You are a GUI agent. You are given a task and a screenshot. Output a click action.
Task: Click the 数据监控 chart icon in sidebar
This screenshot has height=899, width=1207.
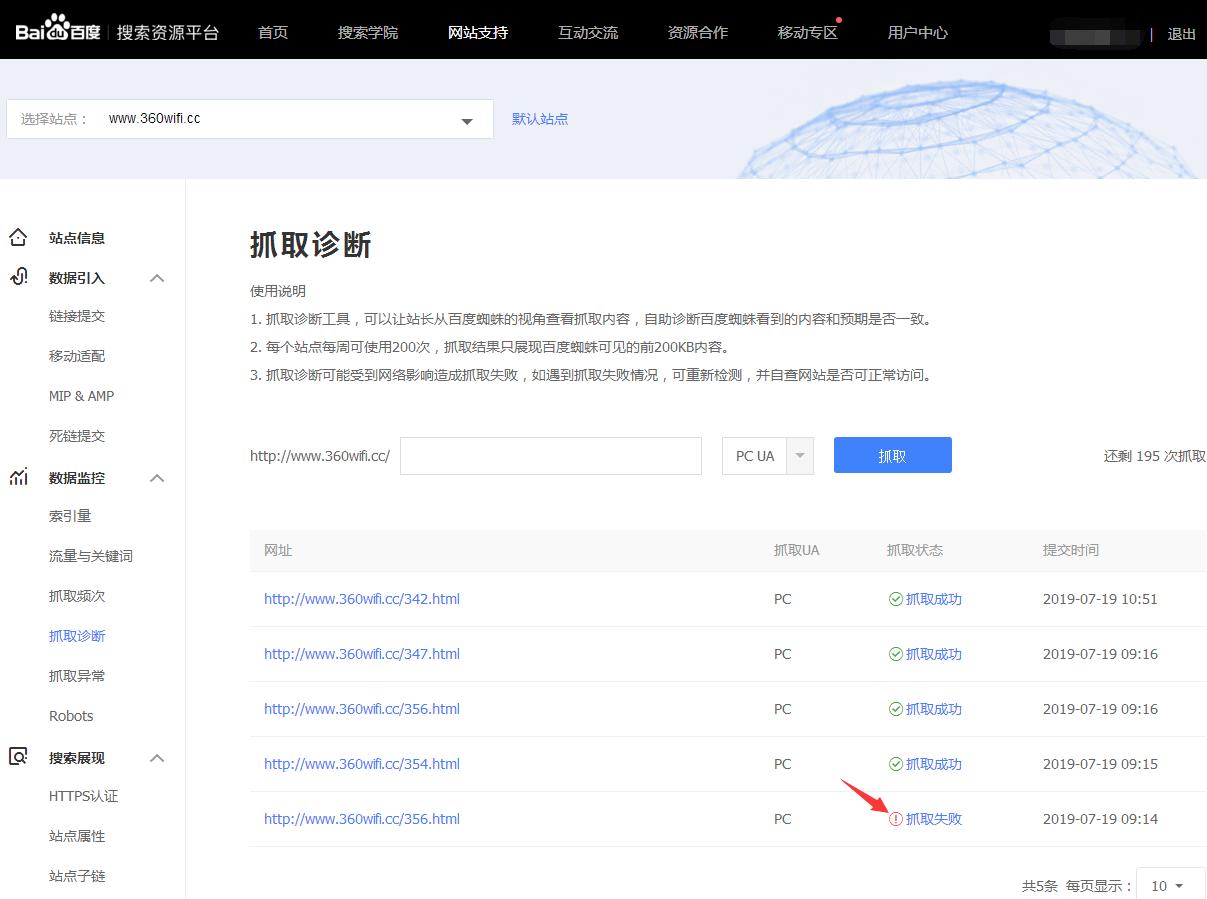pos(17,477)
